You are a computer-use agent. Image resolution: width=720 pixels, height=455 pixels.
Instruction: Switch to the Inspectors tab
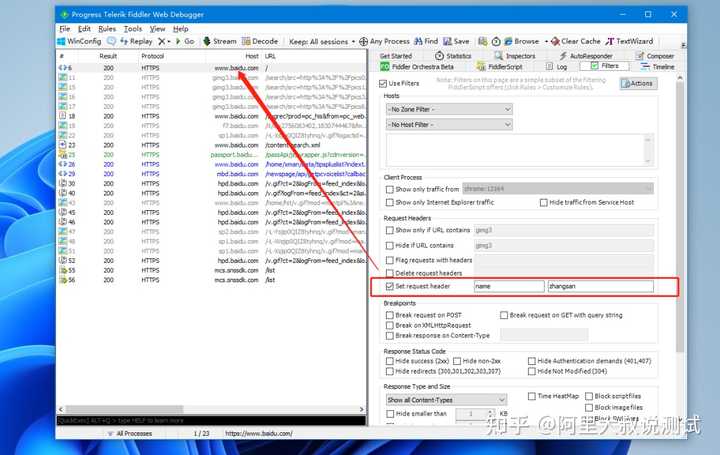tap(515, 56)
